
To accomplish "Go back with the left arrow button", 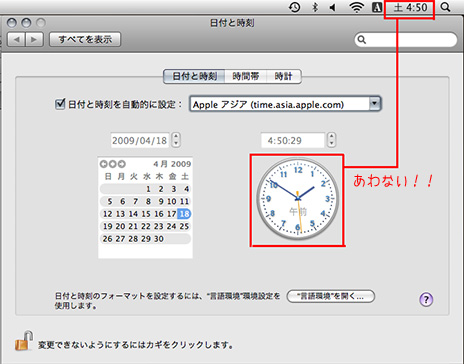I will pyautogui.click(x=16, y=39).
